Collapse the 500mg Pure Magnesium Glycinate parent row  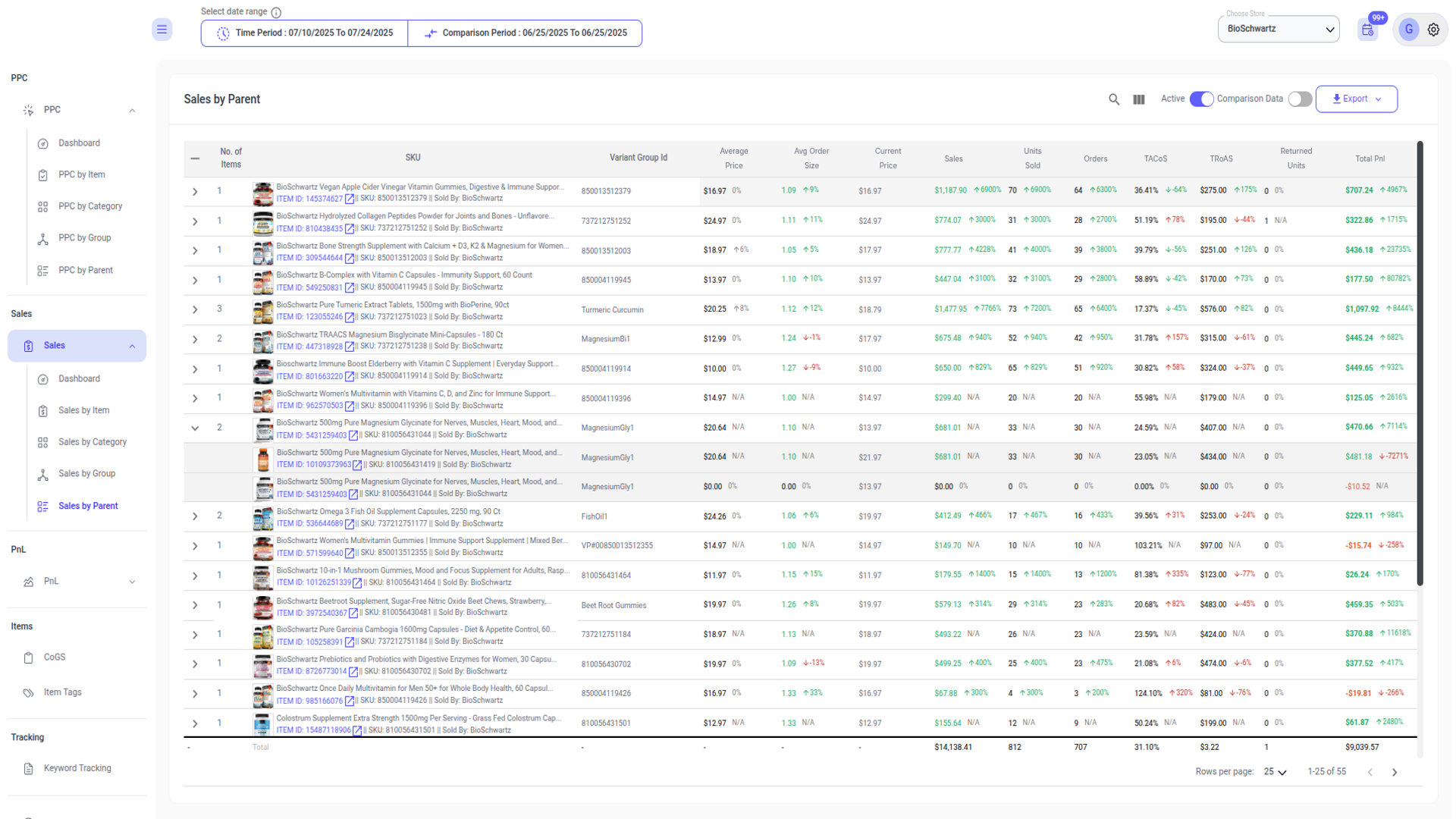coord(195,428)
